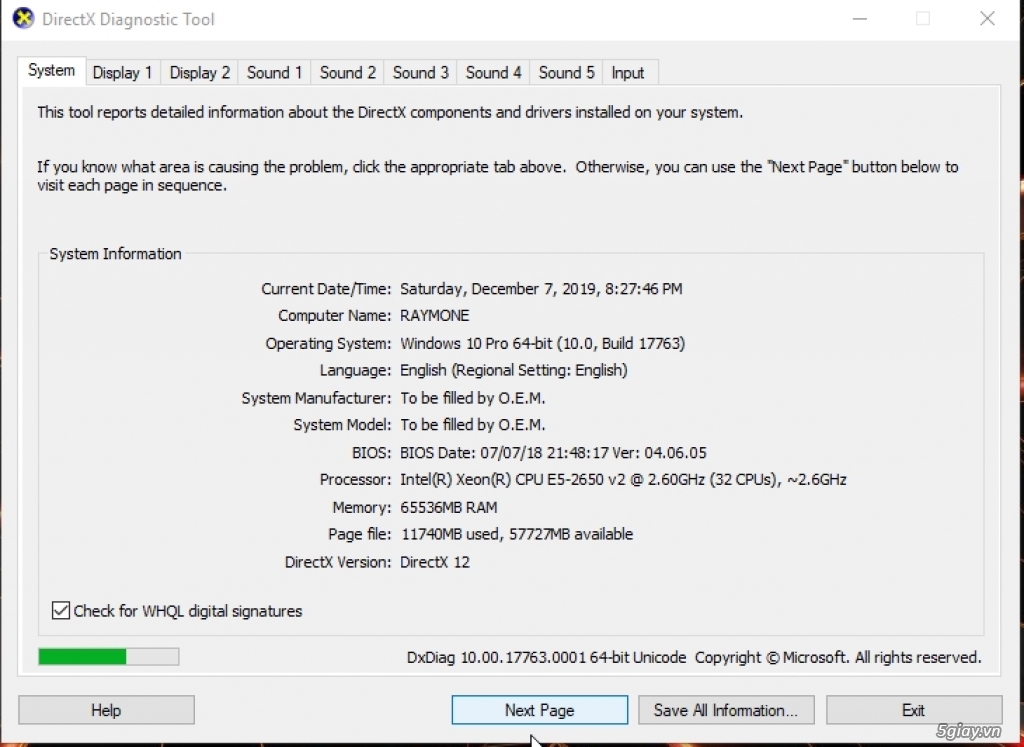Click the English regional setting value
Viewport: 1024px width, 747px height.
coord(514,370)
